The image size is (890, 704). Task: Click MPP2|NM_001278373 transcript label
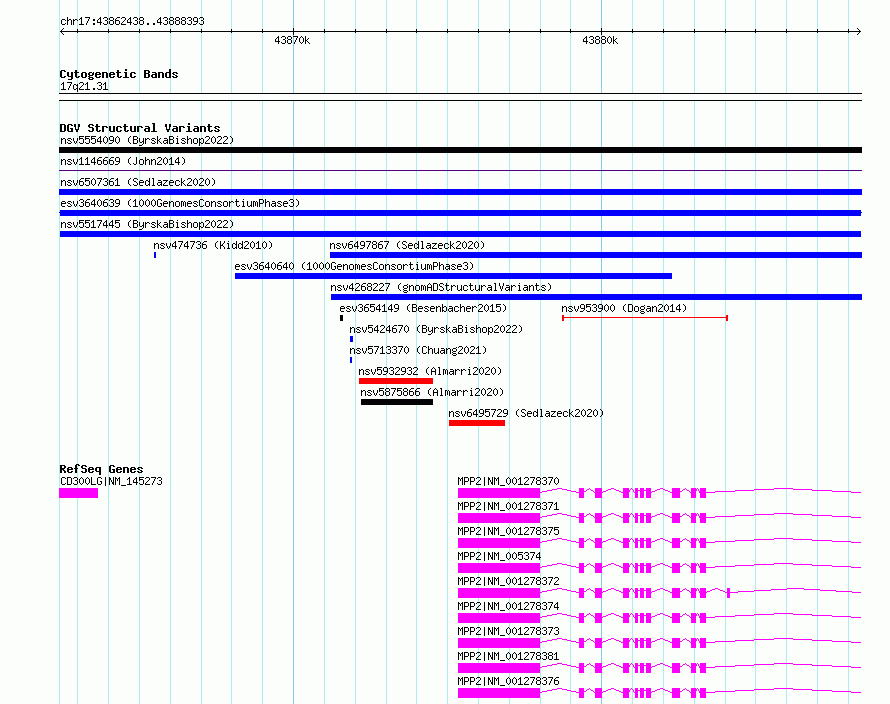508,631
